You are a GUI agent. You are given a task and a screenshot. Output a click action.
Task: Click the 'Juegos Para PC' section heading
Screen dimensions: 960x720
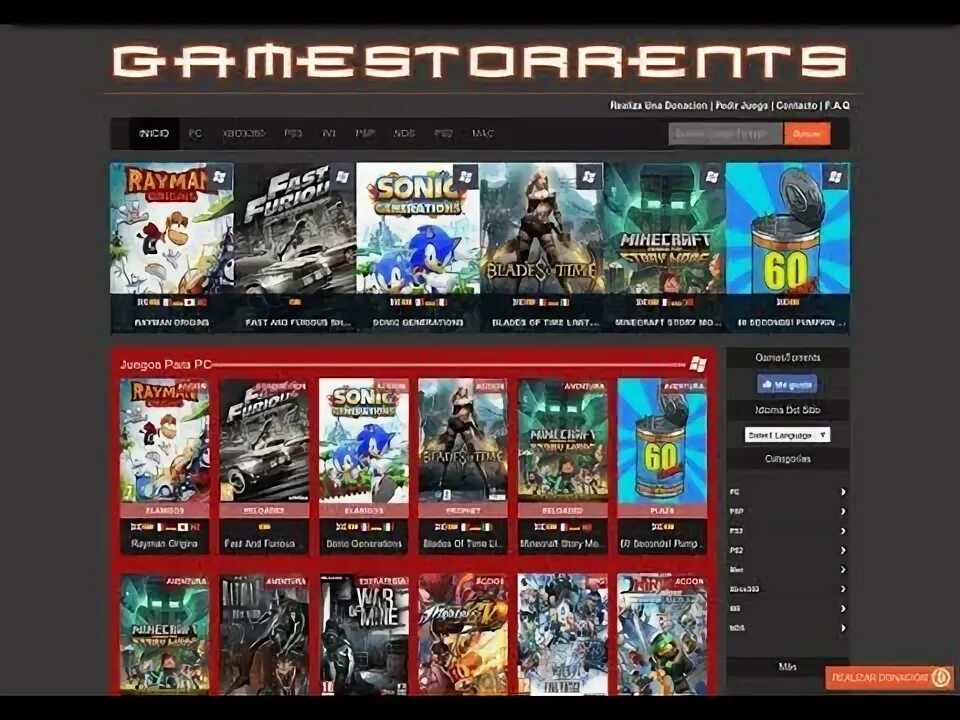click(165, 365)
